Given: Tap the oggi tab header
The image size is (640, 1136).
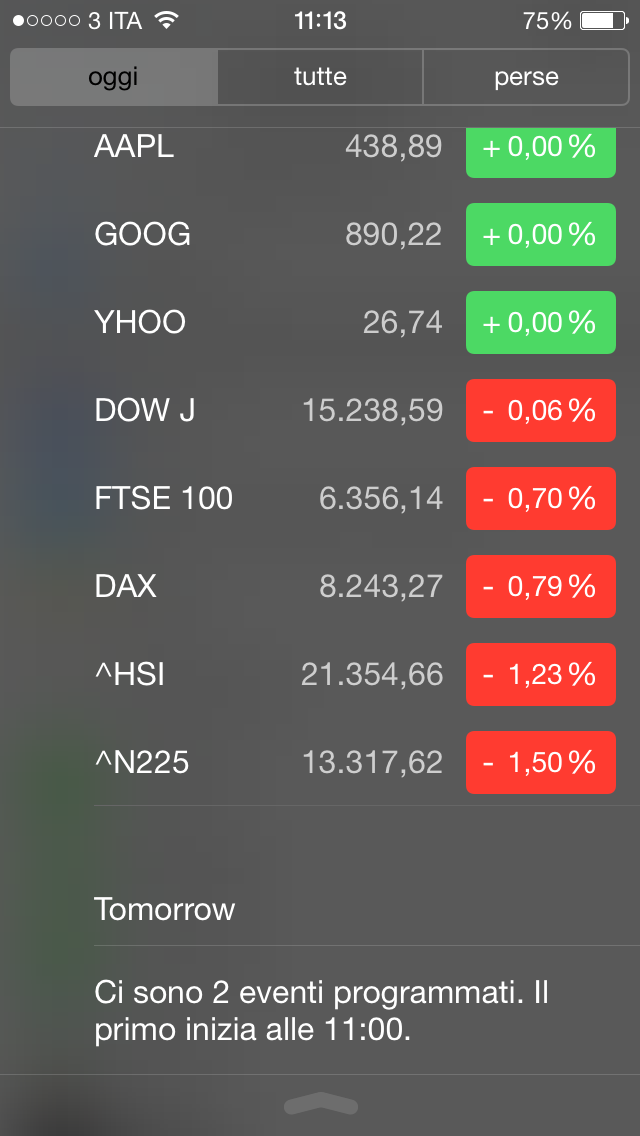Looking at the screenshot, I should (x=113, y=77).
